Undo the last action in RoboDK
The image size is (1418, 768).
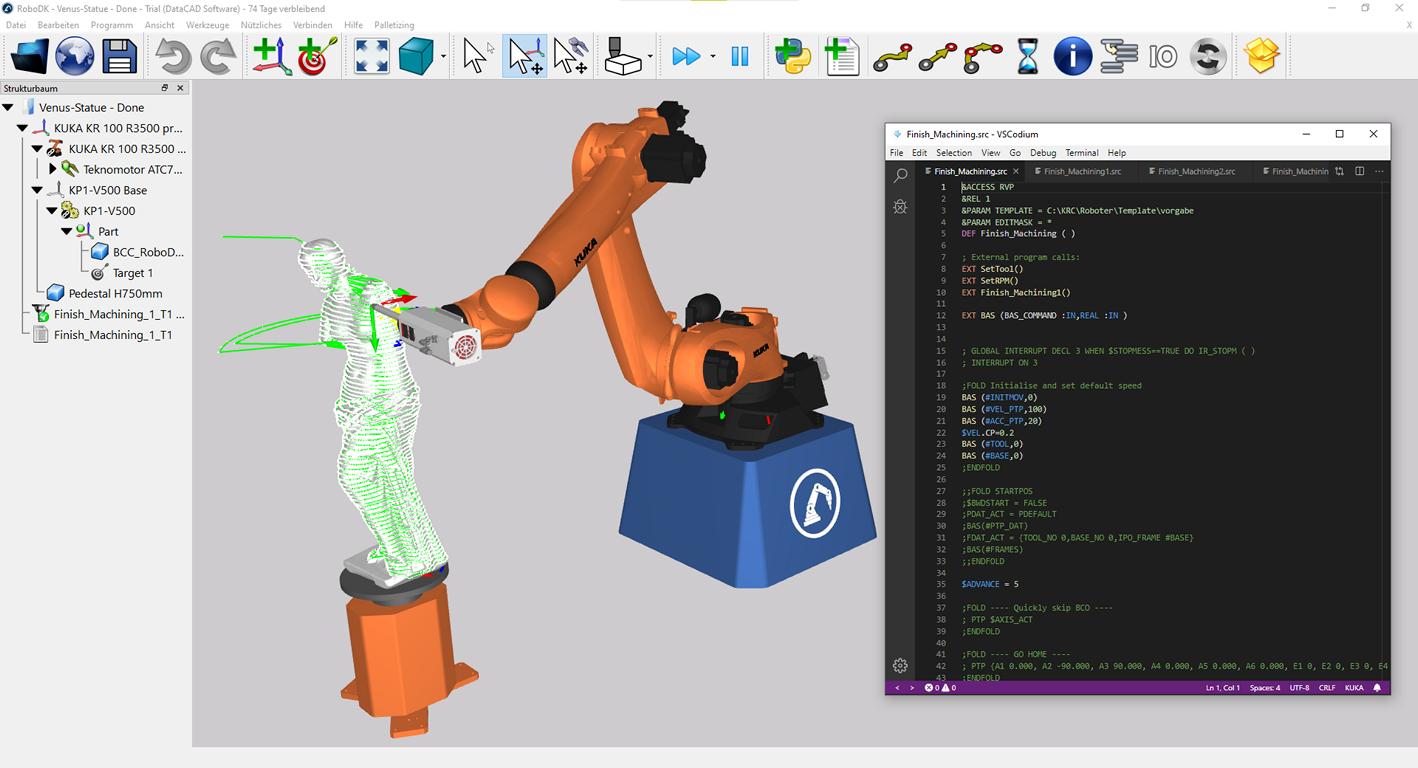tap(173, 56)
